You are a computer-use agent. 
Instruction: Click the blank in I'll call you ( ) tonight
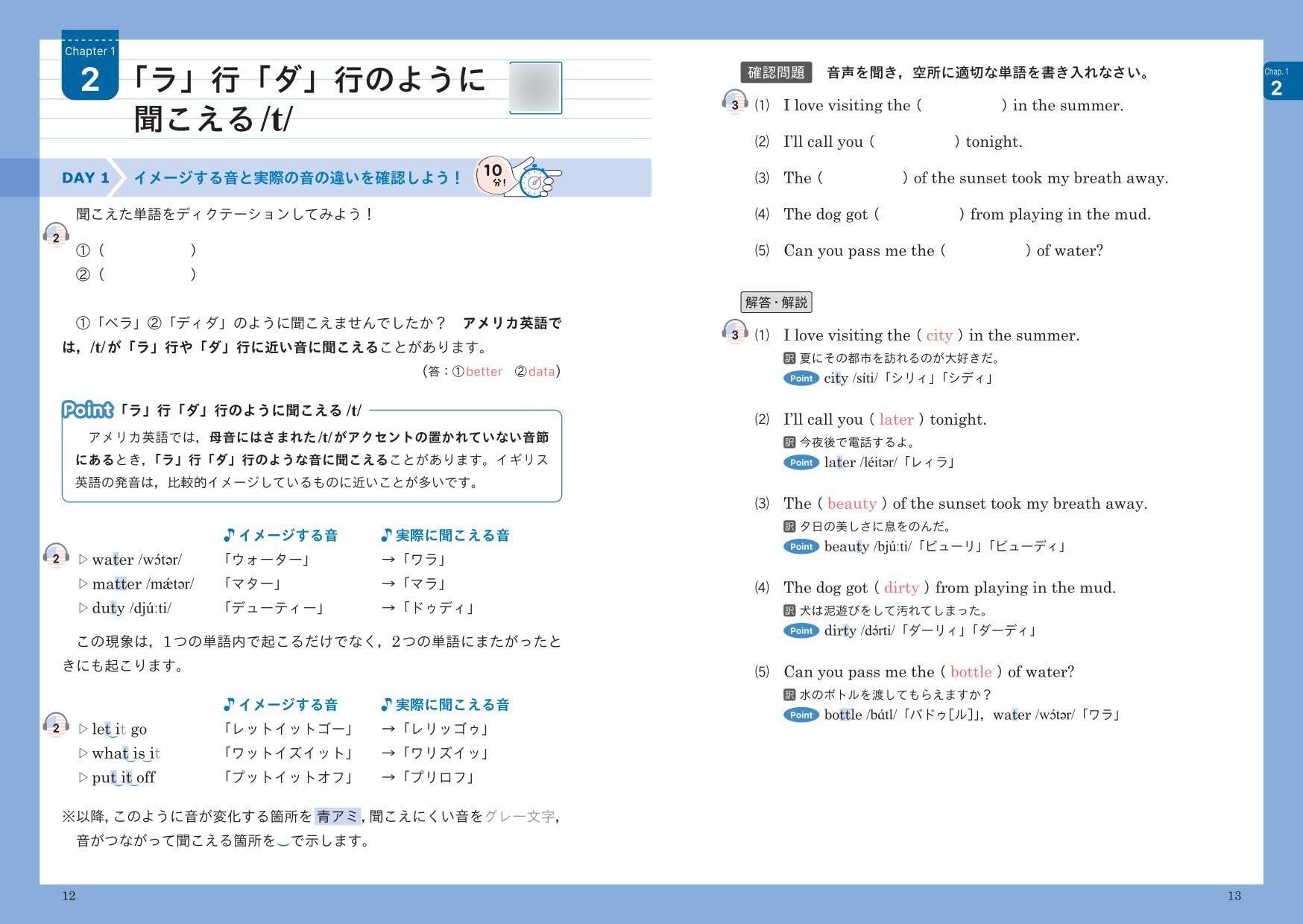tap(915, 142)
